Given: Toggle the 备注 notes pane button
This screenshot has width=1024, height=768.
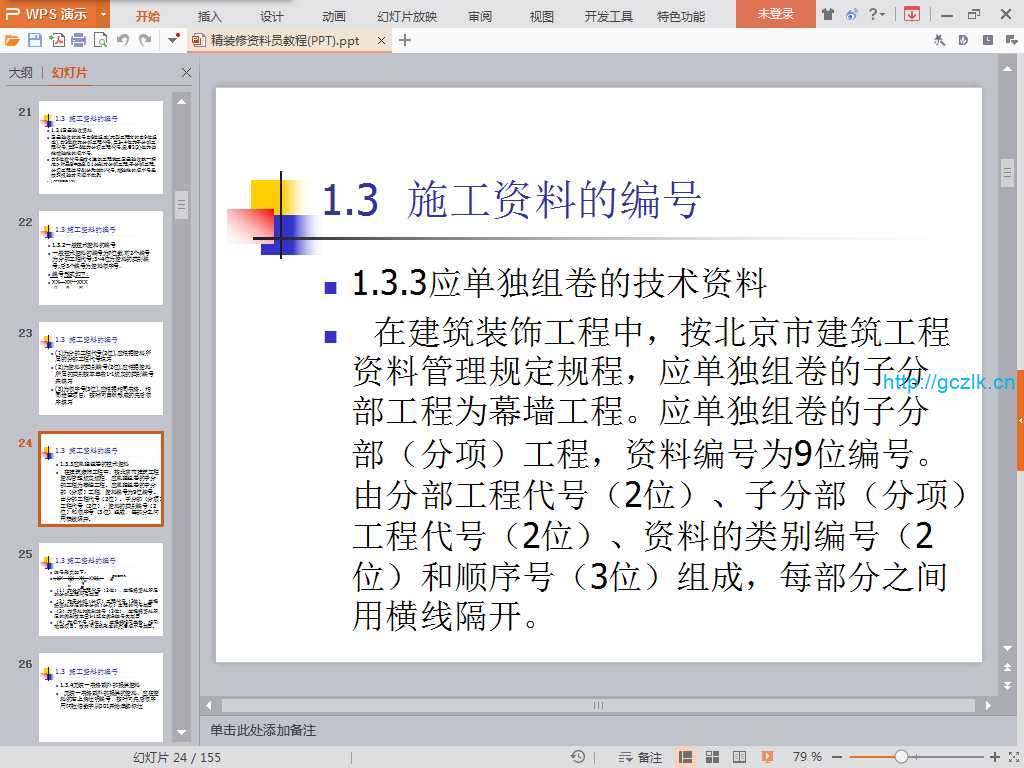Looking at the screenshot, I should 640,757.
